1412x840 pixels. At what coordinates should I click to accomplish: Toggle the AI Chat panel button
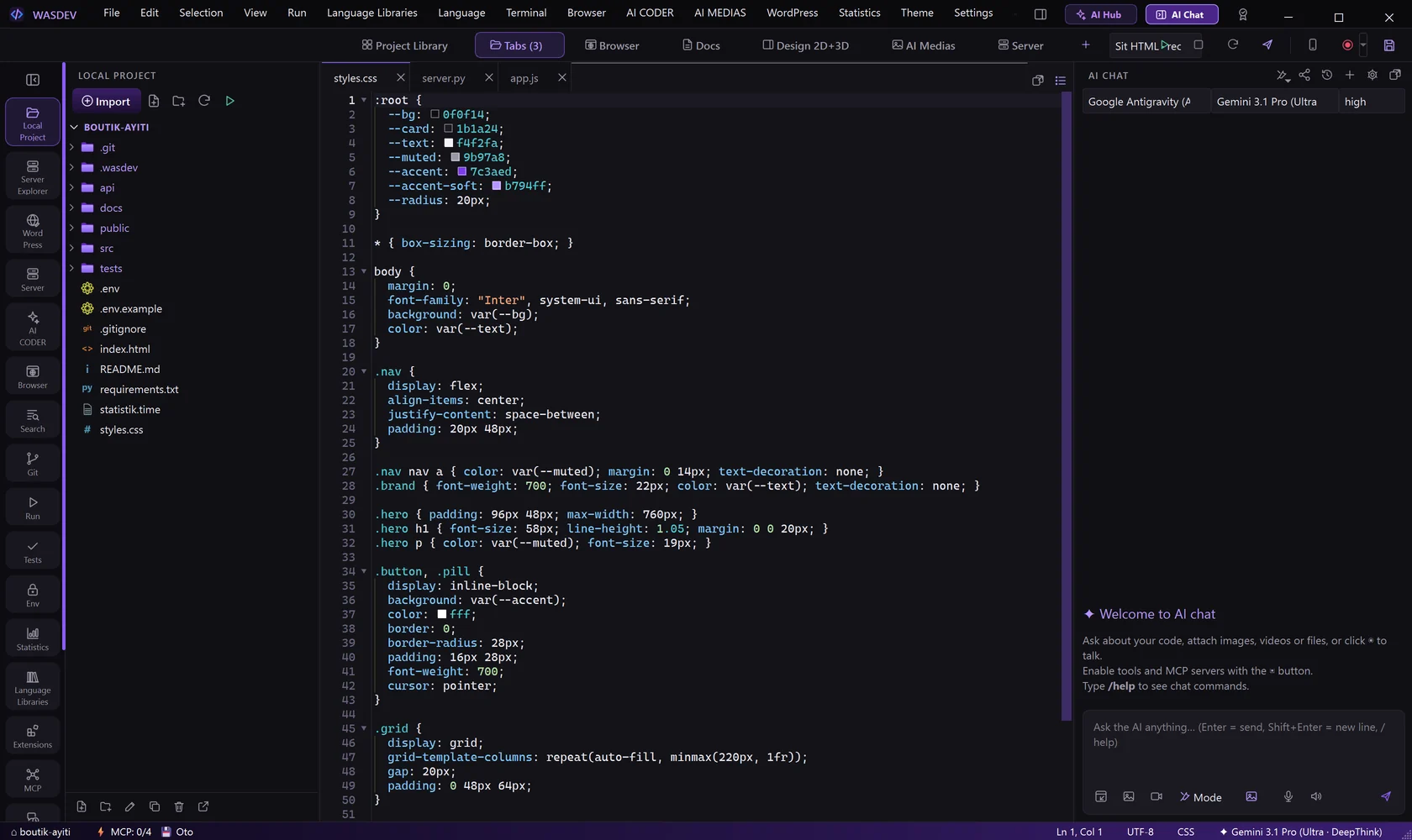[x=1182, y=14]
